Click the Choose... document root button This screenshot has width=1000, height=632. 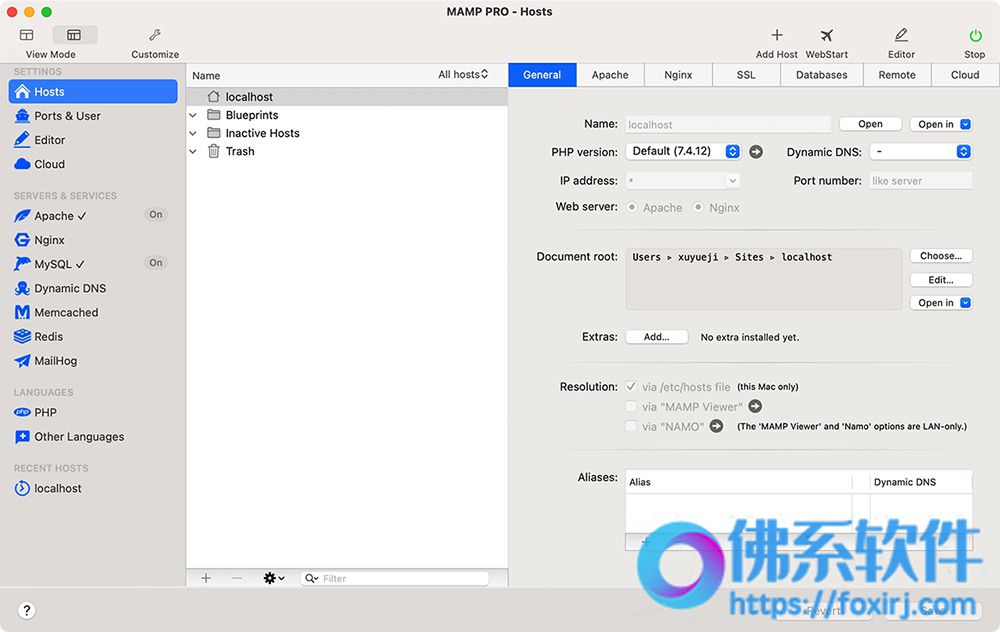click(941, 256)
